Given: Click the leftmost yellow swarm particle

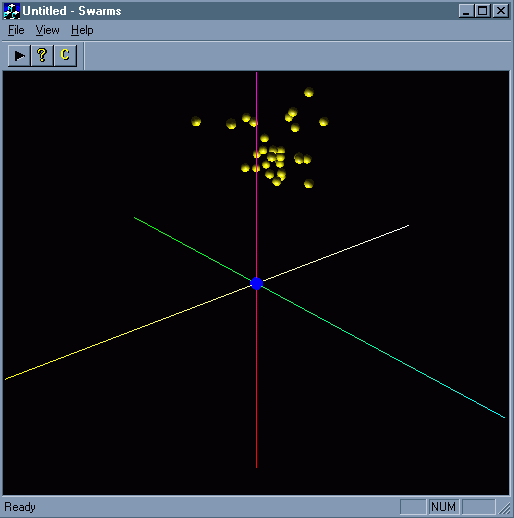Looking at the screenshot, I should [196, 121].
